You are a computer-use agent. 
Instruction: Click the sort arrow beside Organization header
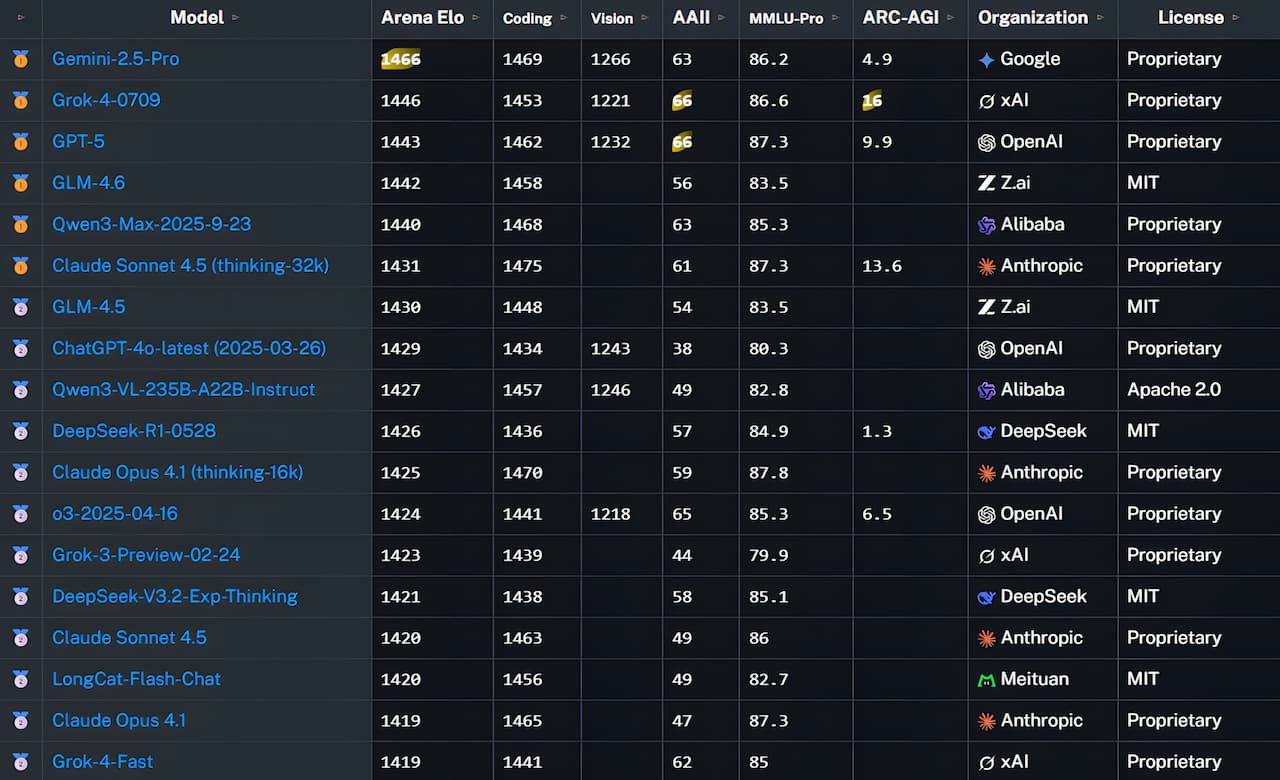click(1101, 18)
